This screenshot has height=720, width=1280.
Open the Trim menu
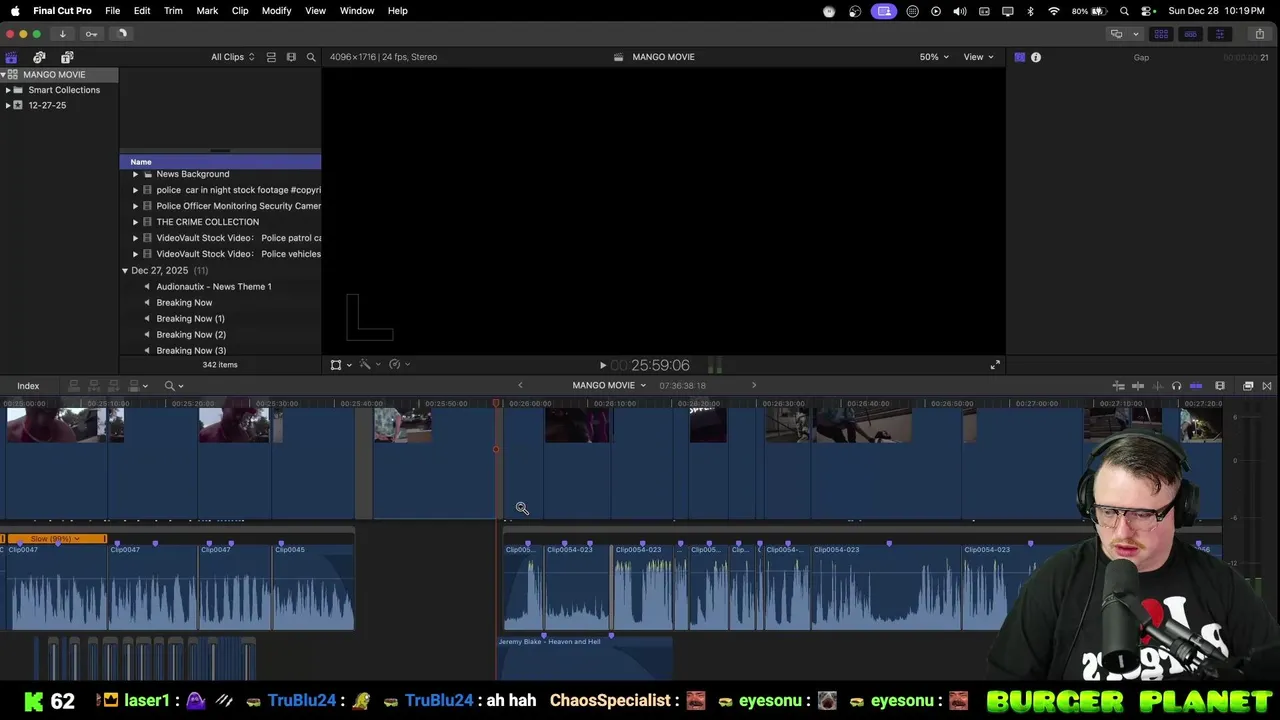[173, 11]
